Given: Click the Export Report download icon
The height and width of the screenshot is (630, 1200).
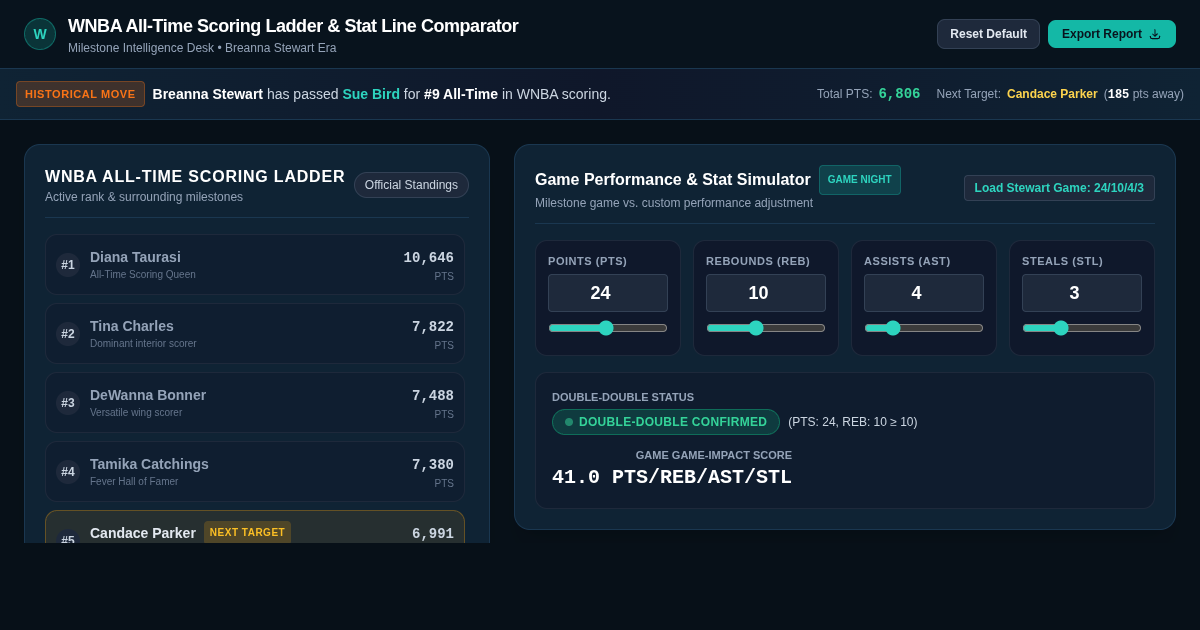Looking at the screenshot, I should click(x=1155, y=34).
